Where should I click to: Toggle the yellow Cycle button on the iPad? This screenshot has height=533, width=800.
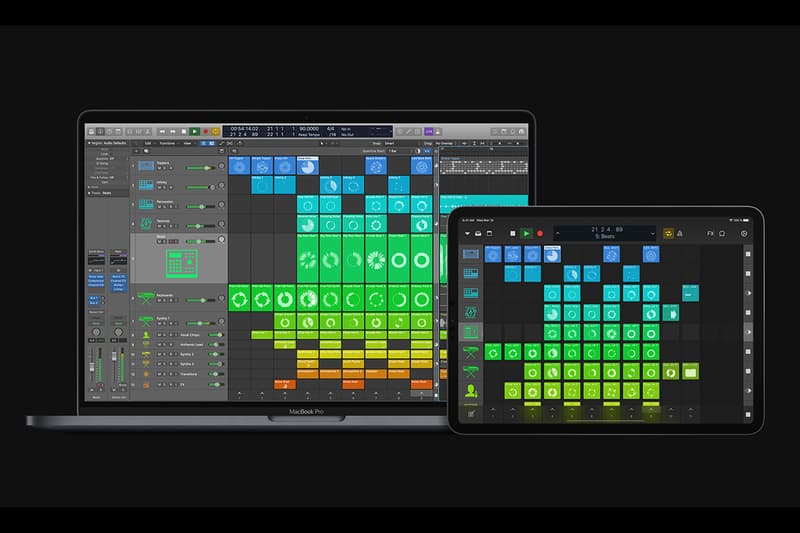click(x=667, y=233)
